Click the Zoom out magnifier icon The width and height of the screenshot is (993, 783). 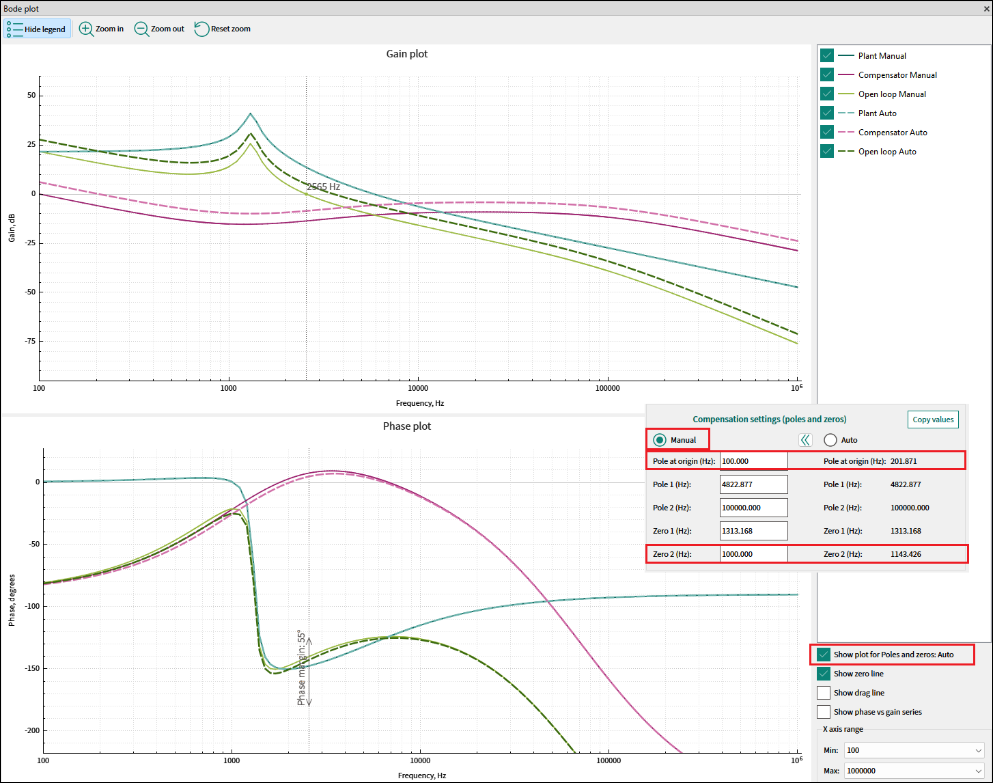point(142,29)
